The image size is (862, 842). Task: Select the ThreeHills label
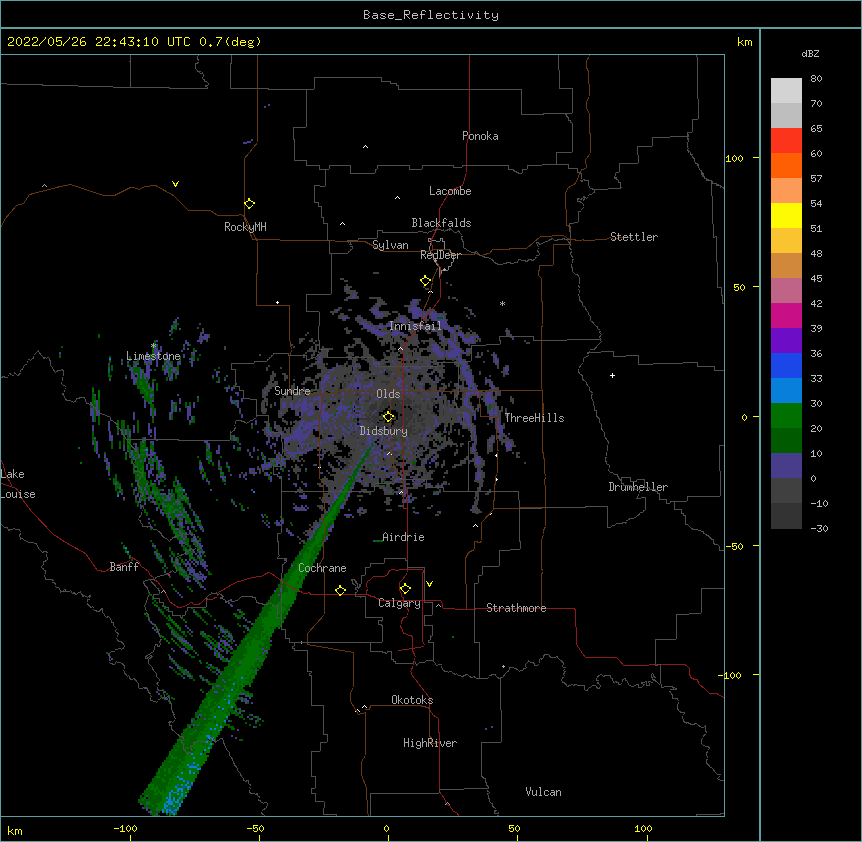pos(534,418)
